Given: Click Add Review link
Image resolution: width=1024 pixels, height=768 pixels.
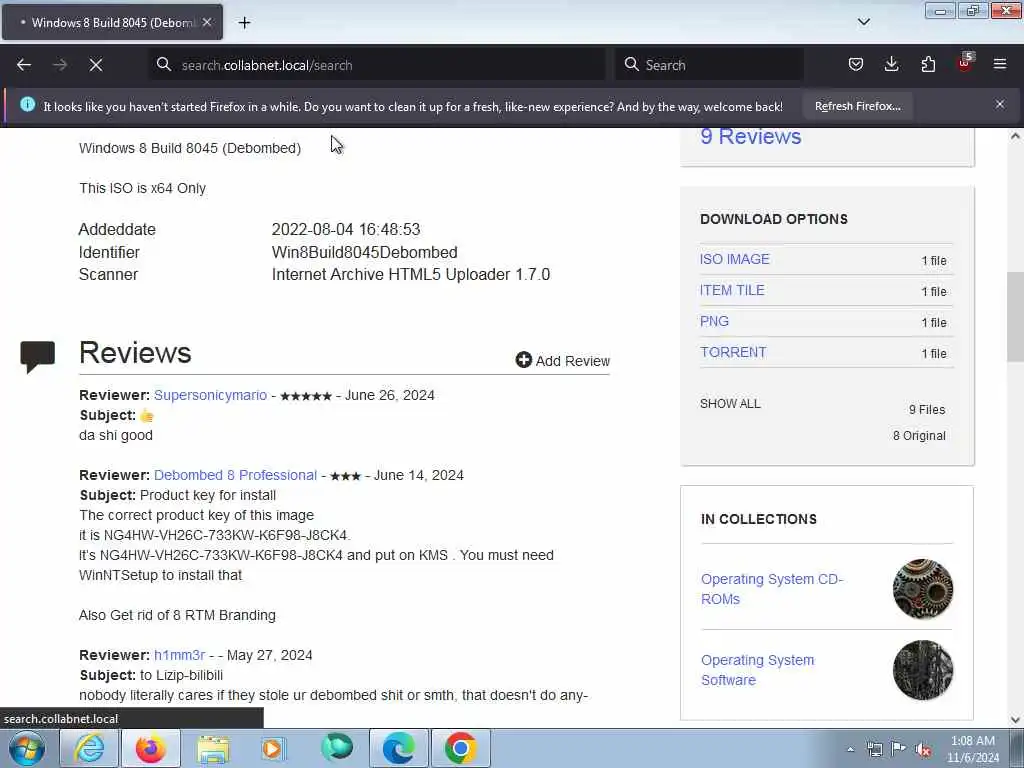Looking at the screenshot, I should [x=563, y=360].
